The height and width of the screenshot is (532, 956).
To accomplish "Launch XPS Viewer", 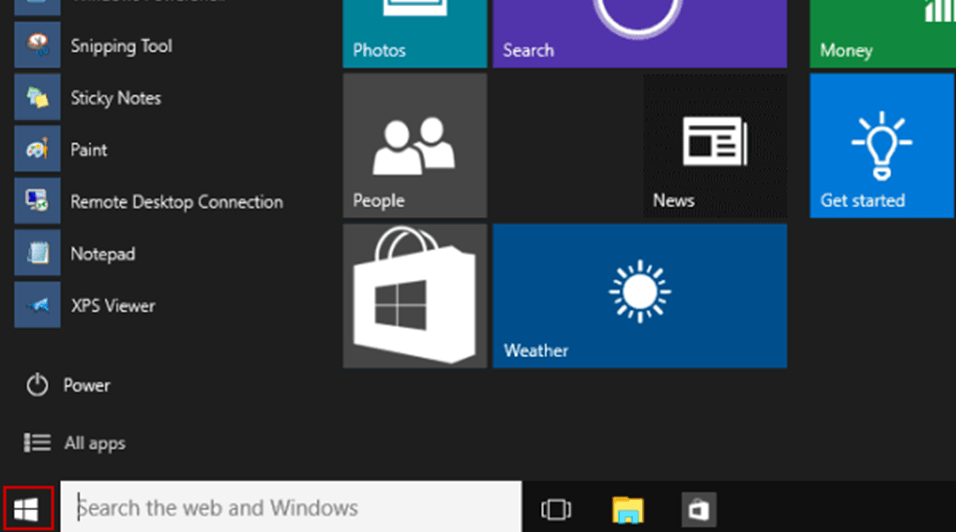I will [37, 306].
